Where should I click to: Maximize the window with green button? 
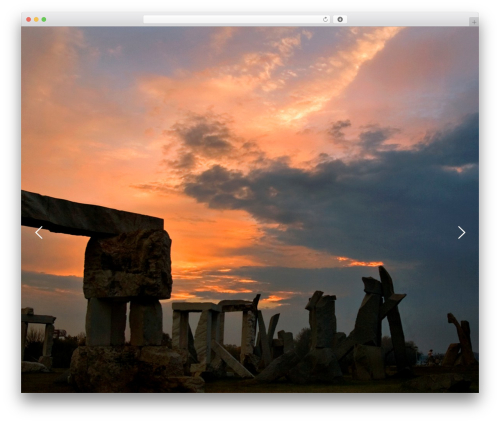coord(44,20)
